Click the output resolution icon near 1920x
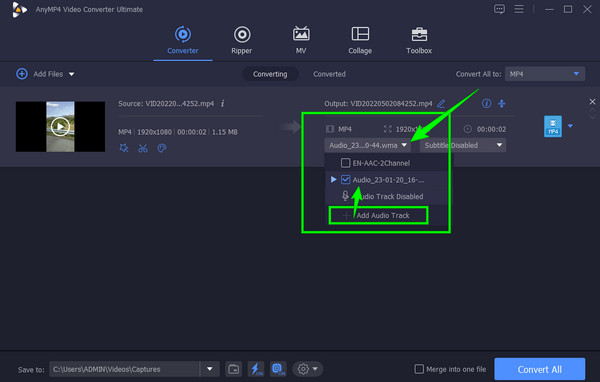 (x=388, y=129)
